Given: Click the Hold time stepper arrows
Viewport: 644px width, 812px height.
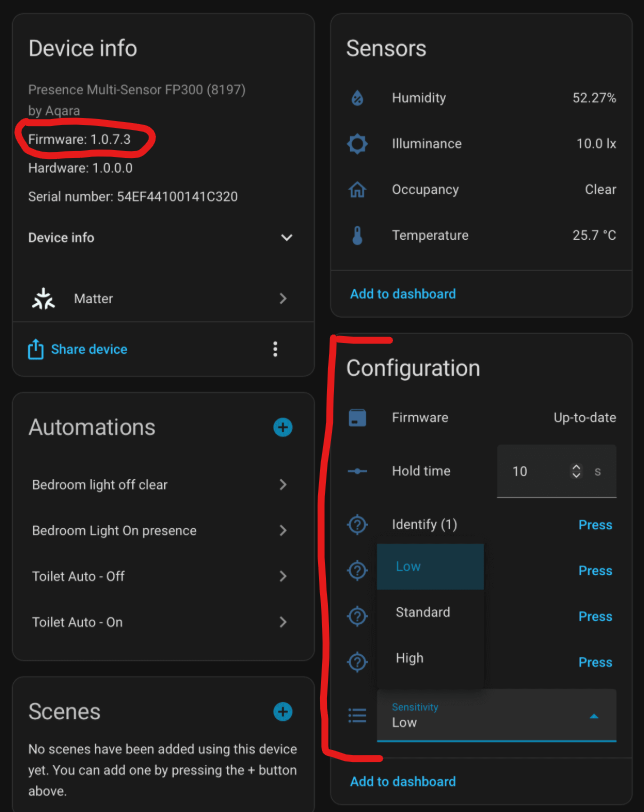Looking at the screenshot, I should (576, 471).
